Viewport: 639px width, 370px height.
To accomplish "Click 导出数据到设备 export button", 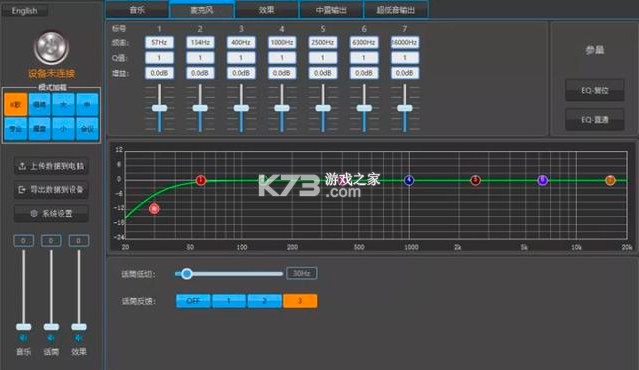I will (x=51, y=189).
